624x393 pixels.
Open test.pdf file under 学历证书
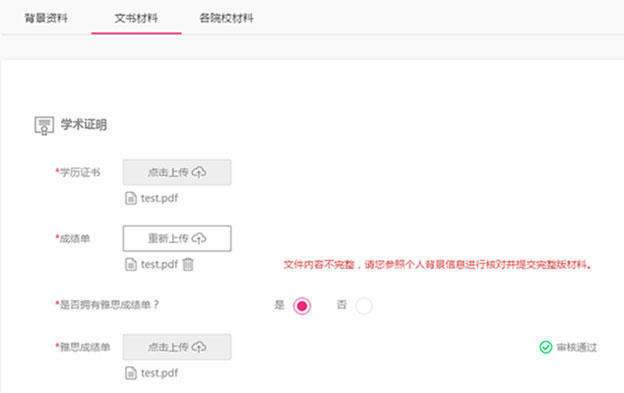(159, 198)
